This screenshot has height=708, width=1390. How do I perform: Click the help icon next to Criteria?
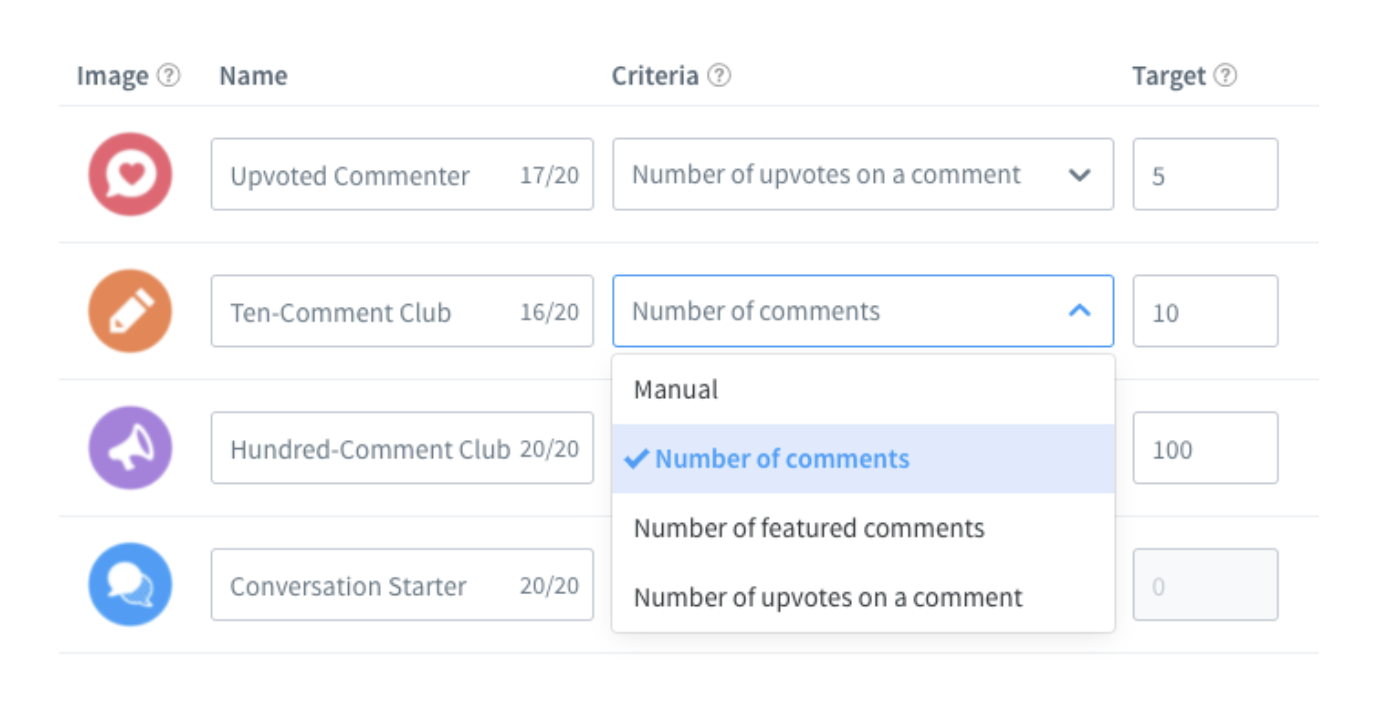[719, 76]
